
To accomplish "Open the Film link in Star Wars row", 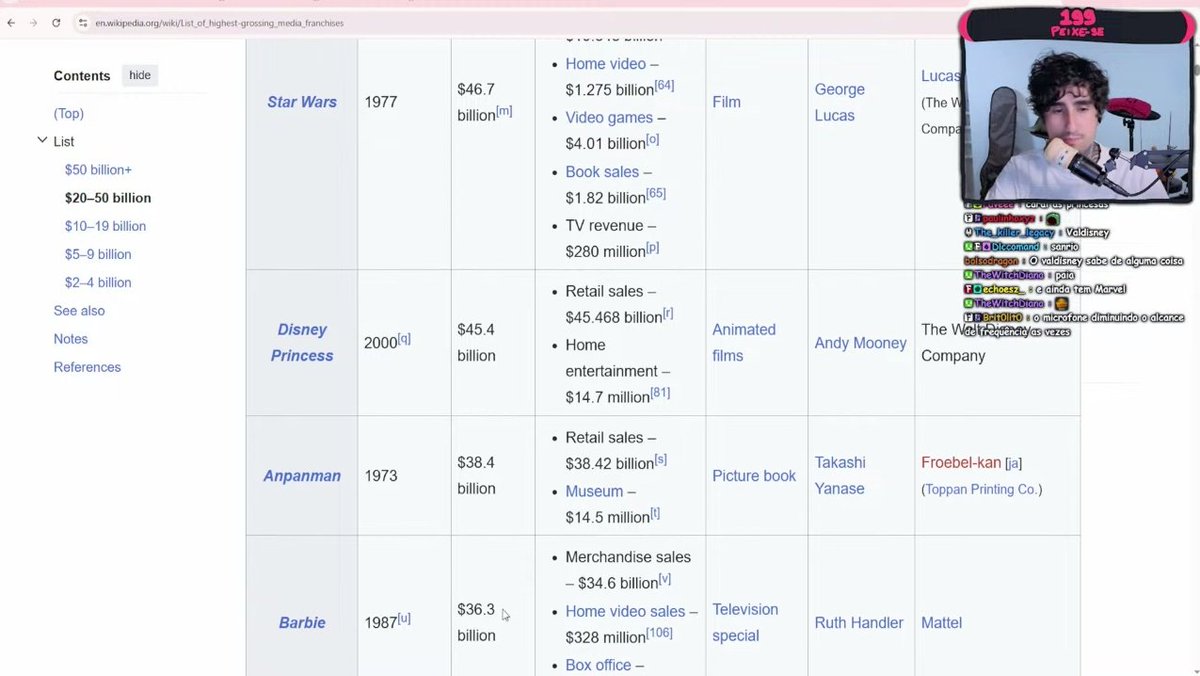I will point(726,102).
